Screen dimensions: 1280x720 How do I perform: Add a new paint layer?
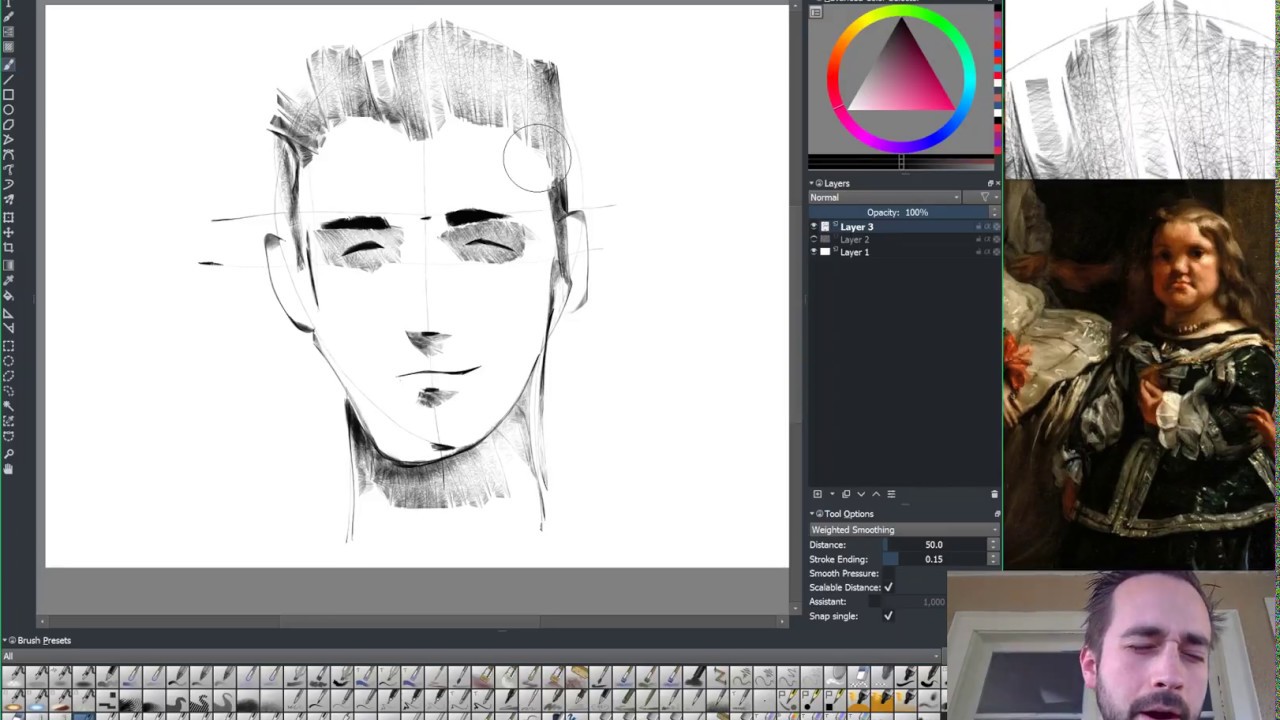[x=817, y=494]
